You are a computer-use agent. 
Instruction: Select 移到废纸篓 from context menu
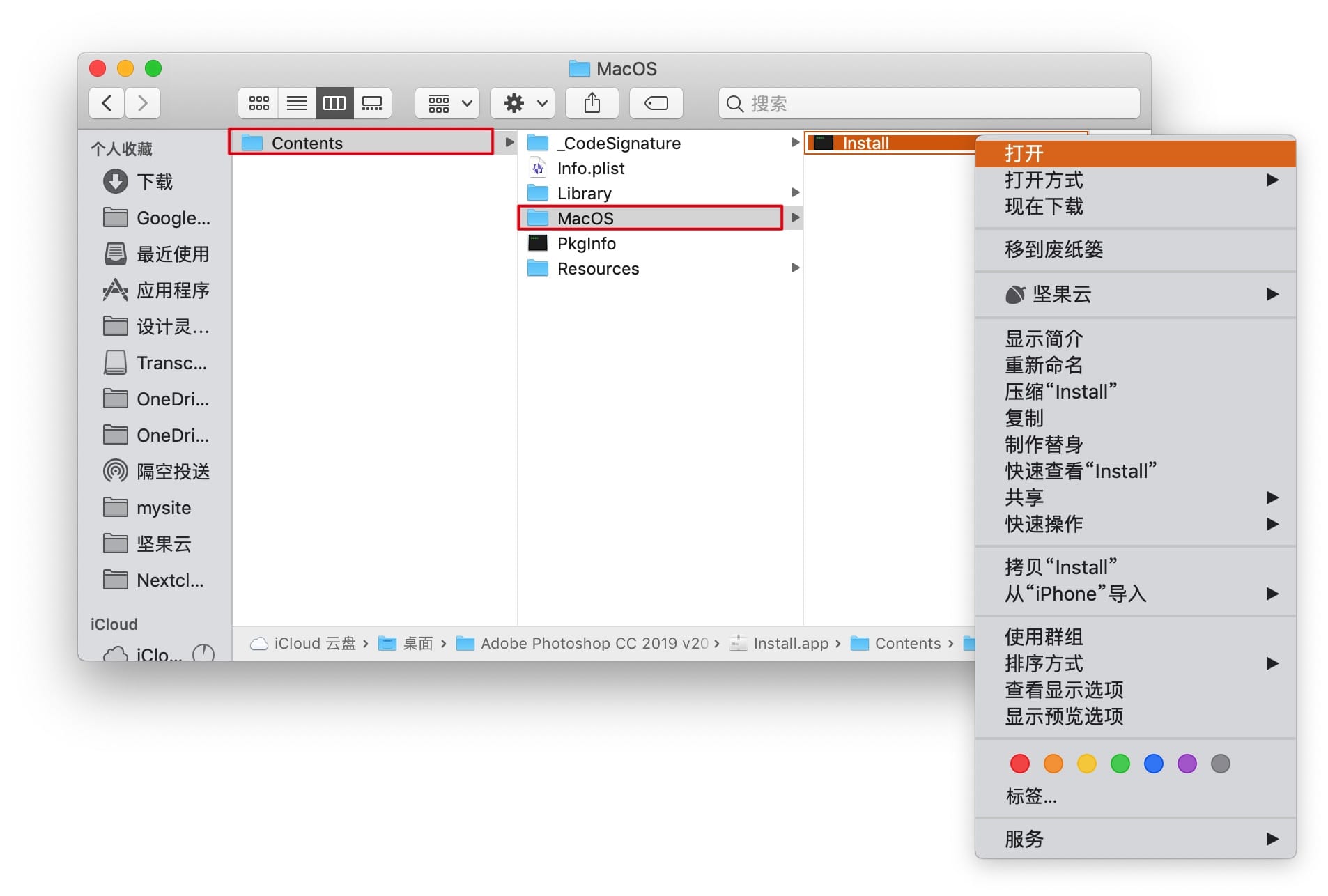1053,249
